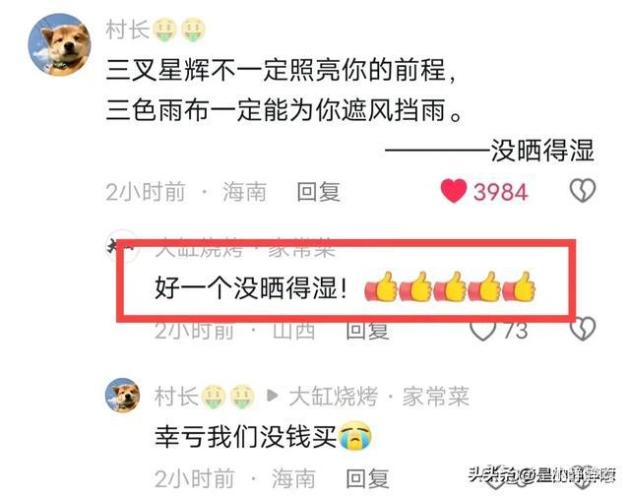Screen dimensions: 630x497
Task: Click the 3984 like count
Action: (x=500, y=192)
